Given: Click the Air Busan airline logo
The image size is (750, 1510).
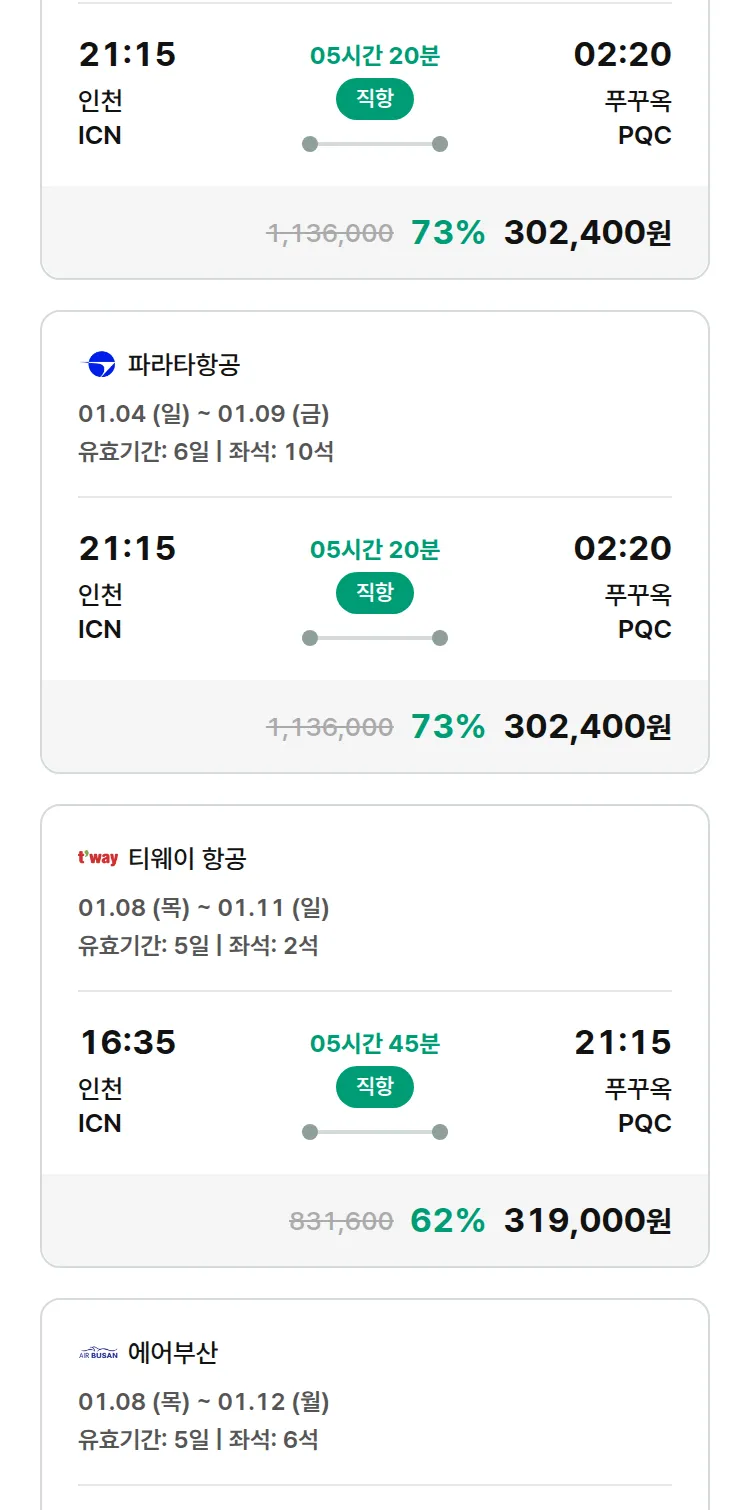Looking at the screenshot, I should [x=98, y=1353].
